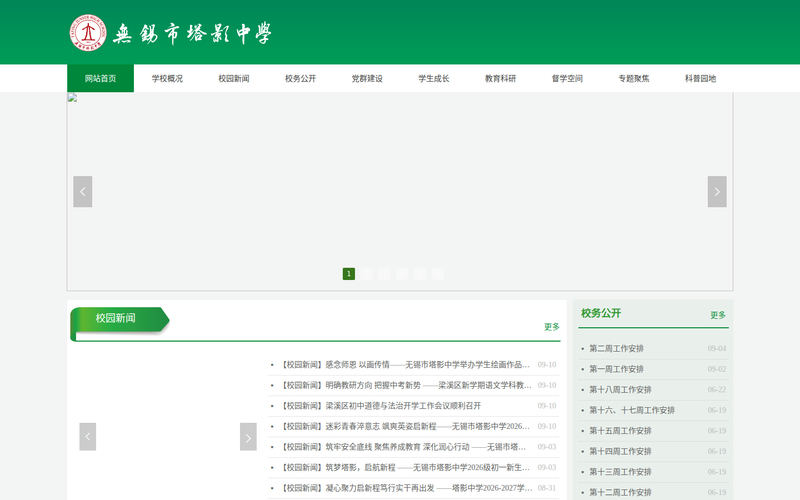Screen dimensions: 800x500
Task: Select banner slide indicator 1
Action: click(x=349, y=274)
